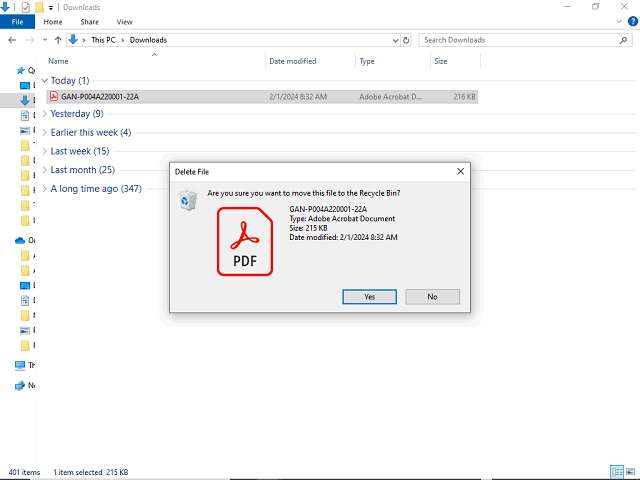This screenshot has width=640, height=480.
Task: Click the quick access toolbar properties icon
Action: [x=26, y=7]
